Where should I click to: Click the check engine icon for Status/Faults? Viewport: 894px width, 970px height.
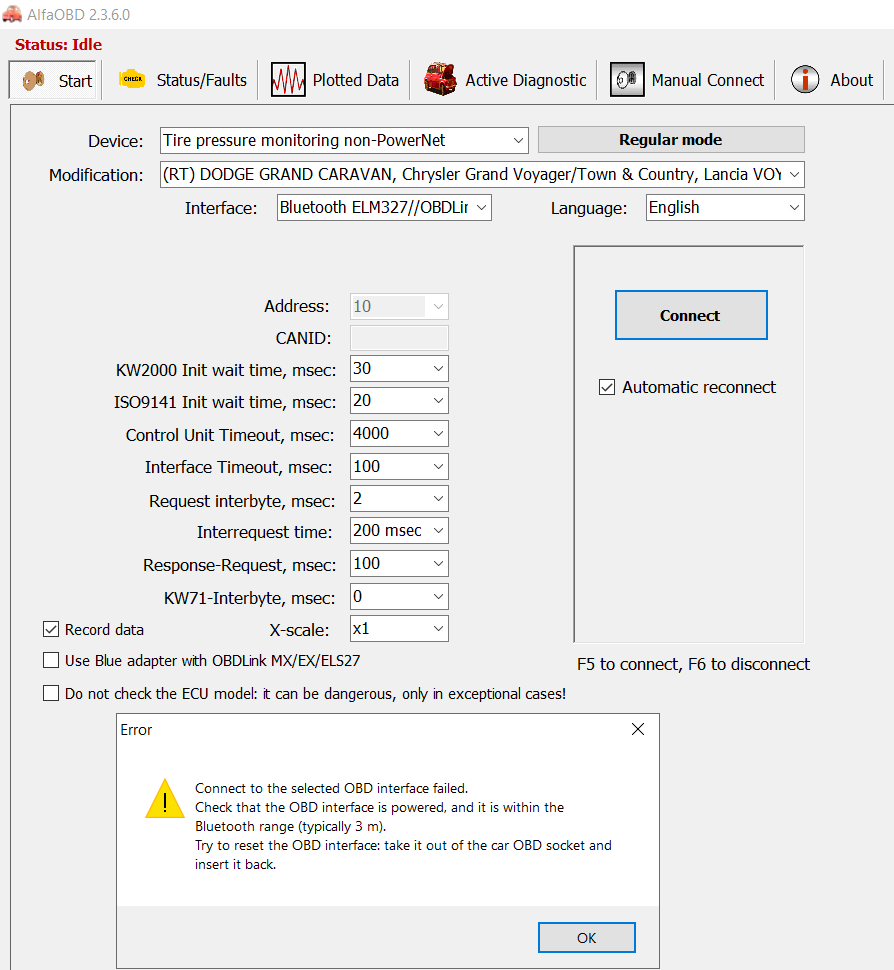[x=132, y=80]
